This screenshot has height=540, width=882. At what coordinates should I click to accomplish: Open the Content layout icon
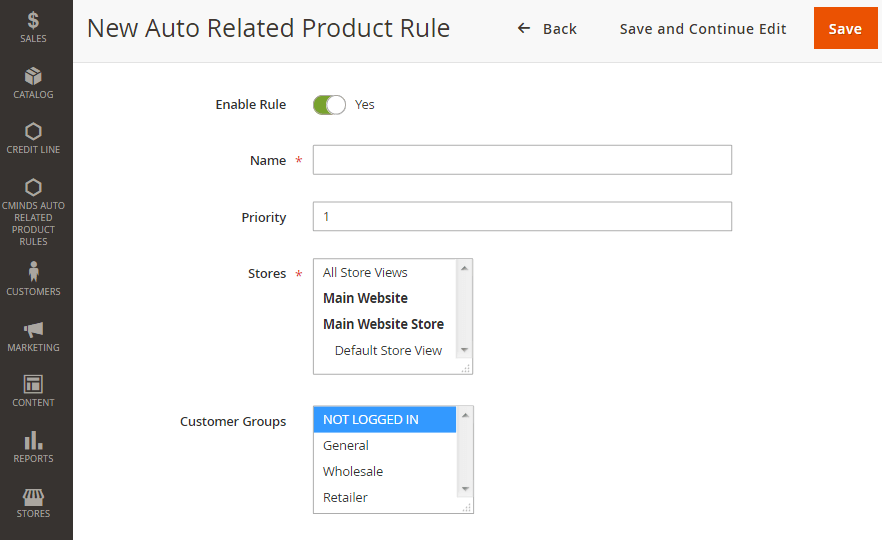tap(33, 384)
